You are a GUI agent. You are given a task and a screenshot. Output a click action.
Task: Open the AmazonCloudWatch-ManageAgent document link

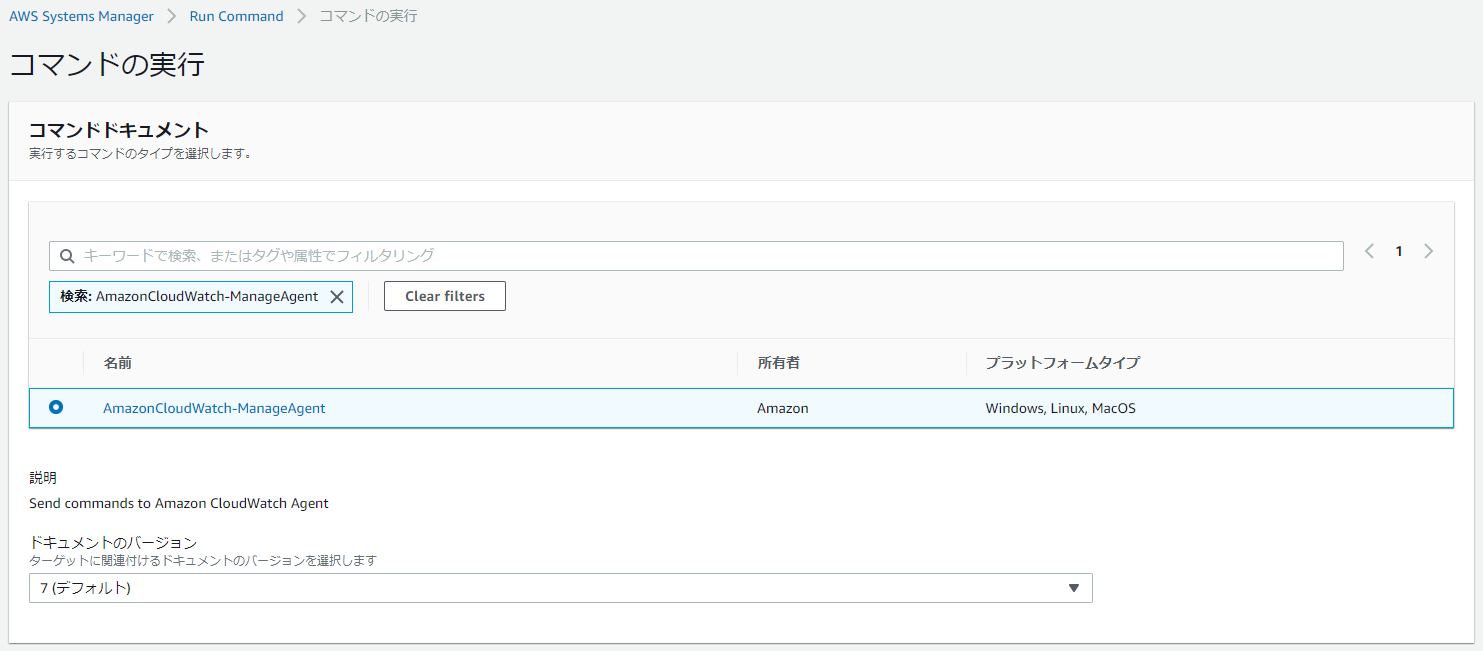214,408
